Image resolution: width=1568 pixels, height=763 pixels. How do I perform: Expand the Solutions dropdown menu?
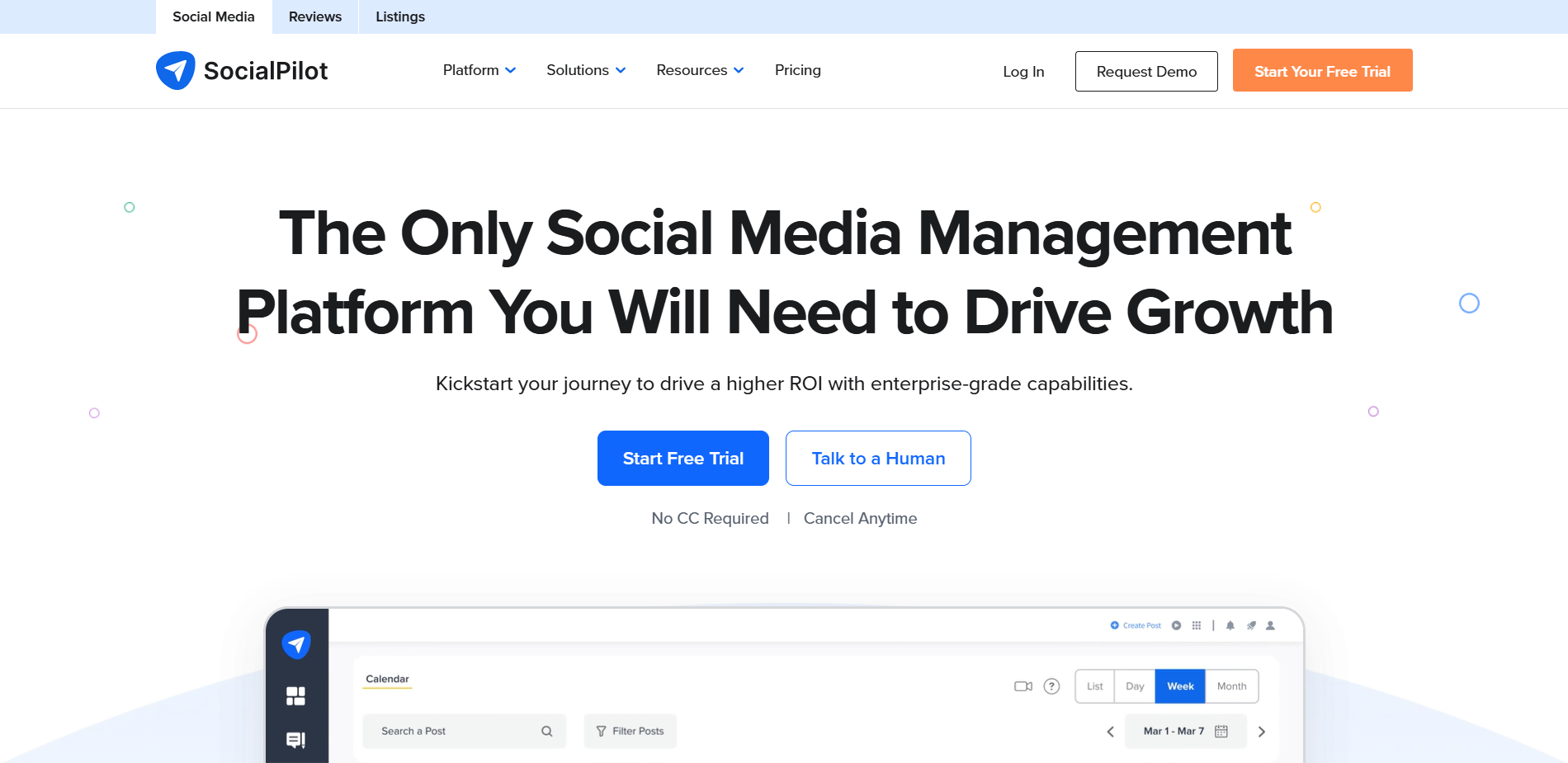click(x=586, y=70)
